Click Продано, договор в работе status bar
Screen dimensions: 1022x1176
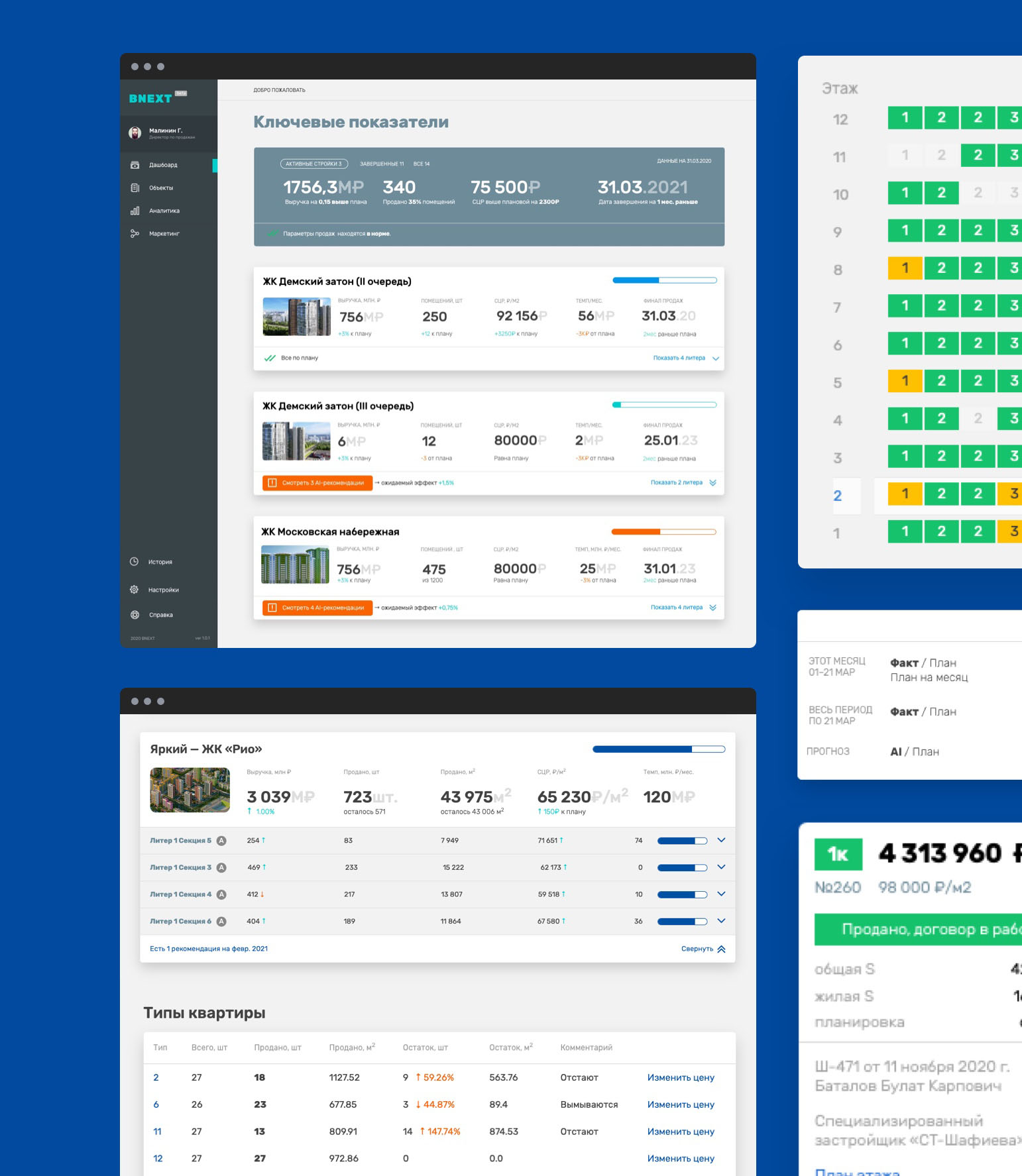point(918,930)
